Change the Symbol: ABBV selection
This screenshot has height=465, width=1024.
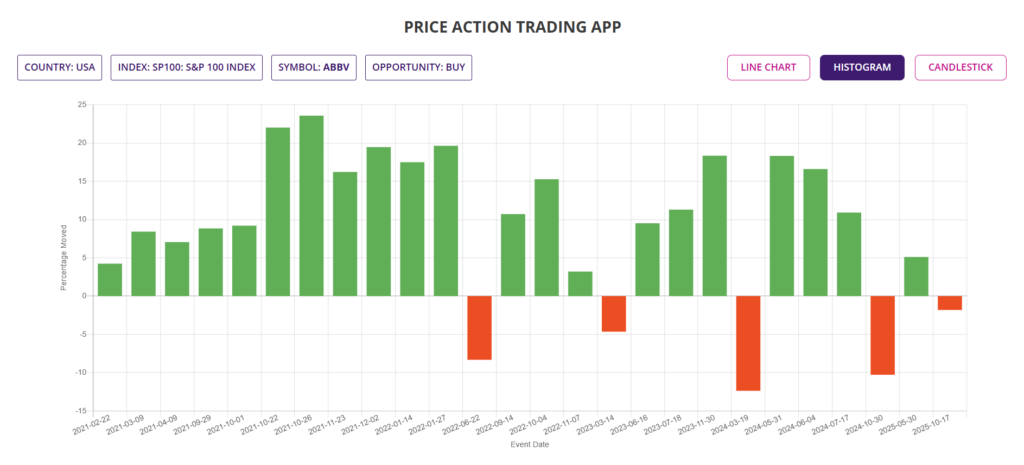coord(314,68)
